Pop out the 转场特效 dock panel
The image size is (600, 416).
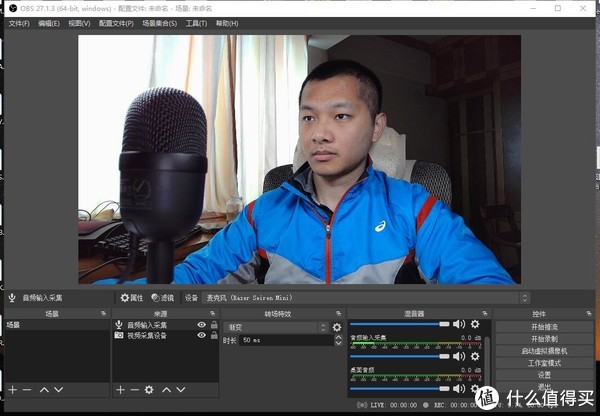(x=338, y=313)
